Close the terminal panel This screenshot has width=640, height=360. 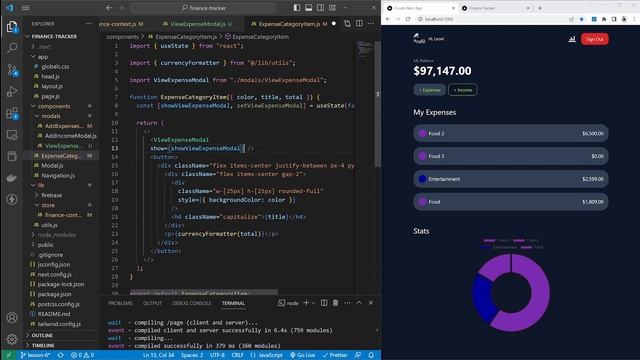tap(371, 303)
